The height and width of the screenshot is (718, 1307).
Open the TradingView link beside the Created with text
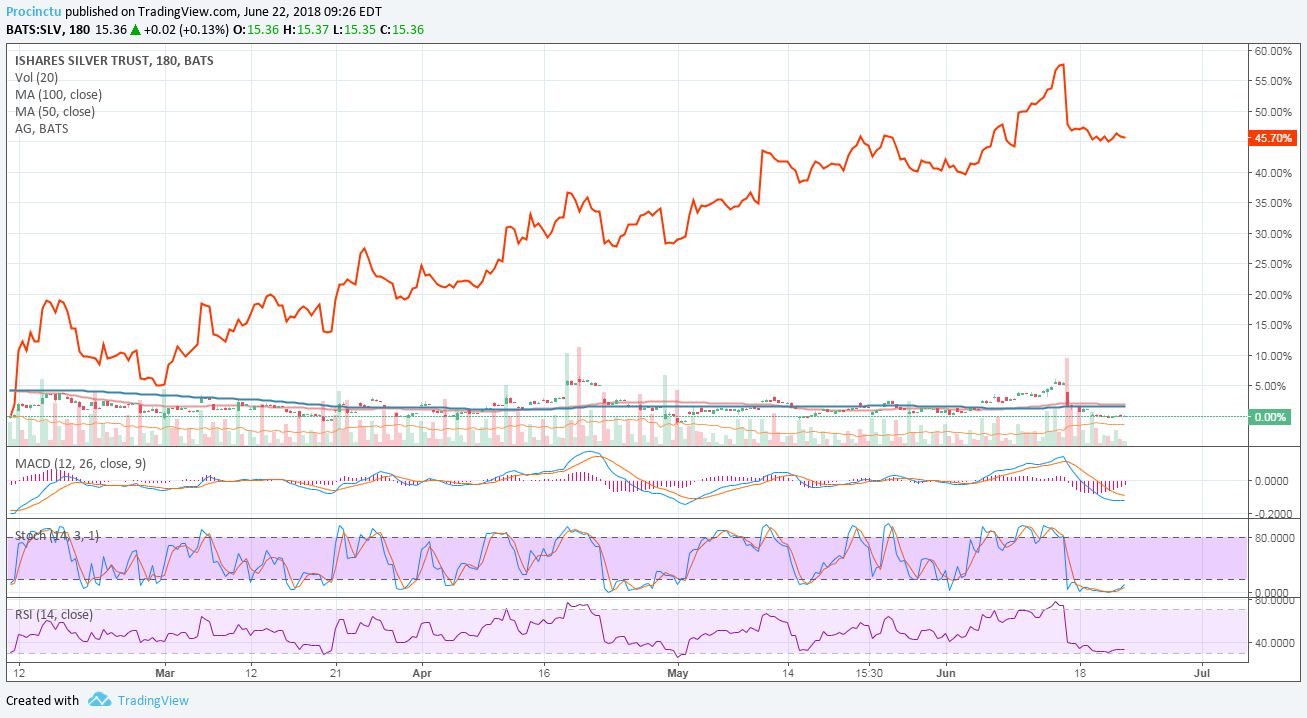153,701
